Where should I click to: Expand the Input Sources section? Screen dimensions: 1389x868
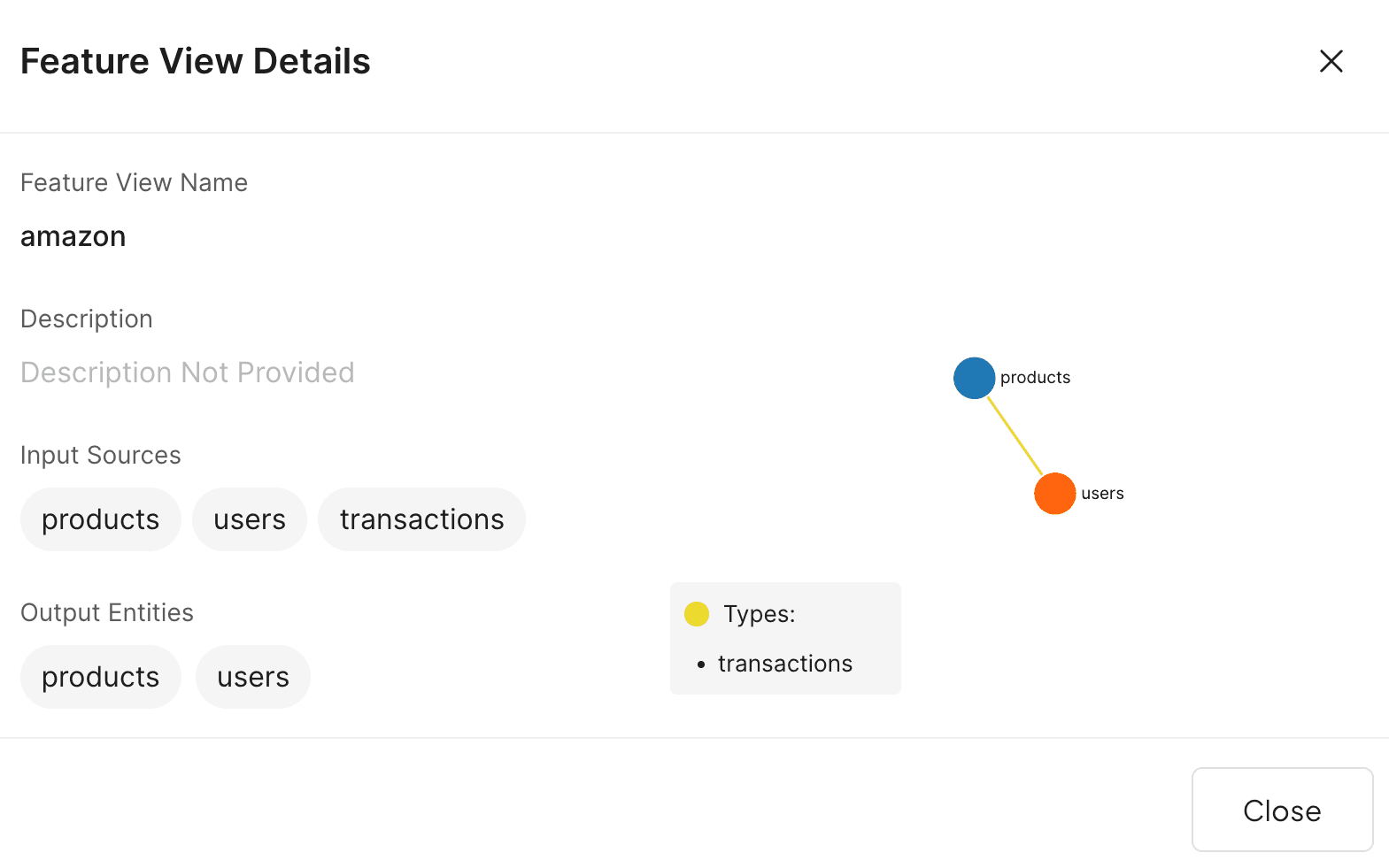click(x=100, y=454)
